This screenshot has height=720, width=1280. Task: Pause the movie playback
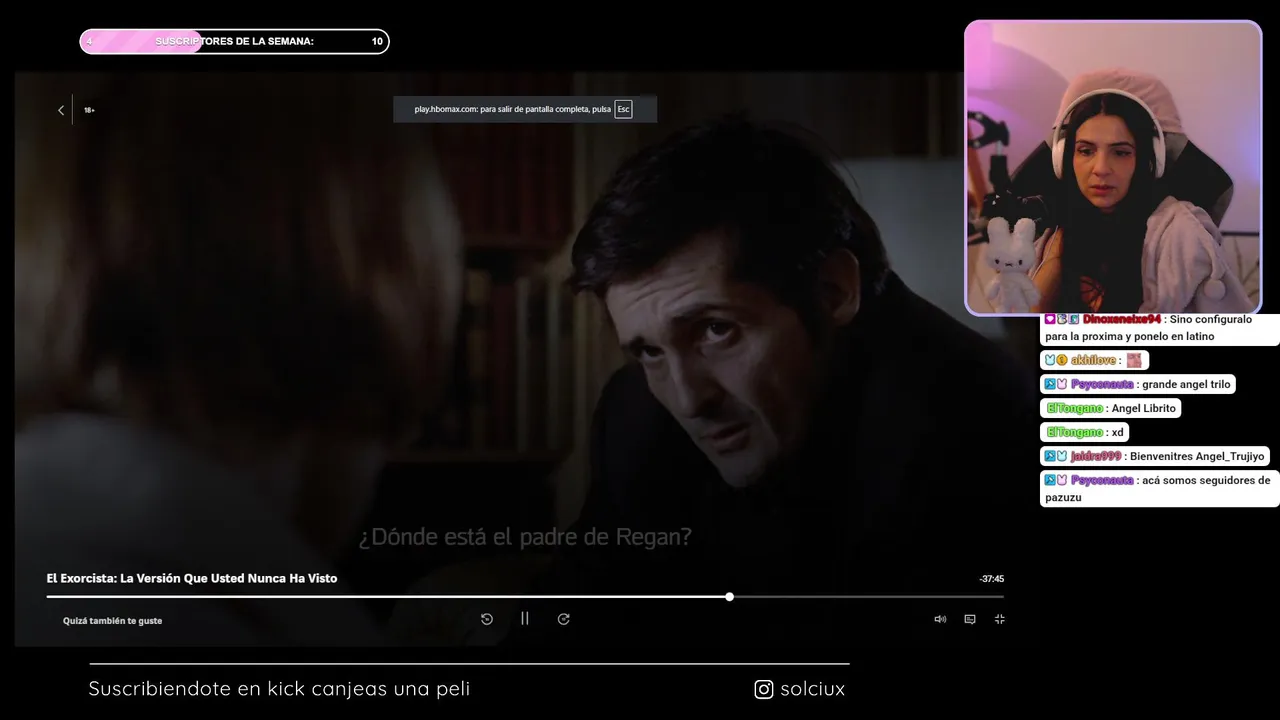[525, 619]
